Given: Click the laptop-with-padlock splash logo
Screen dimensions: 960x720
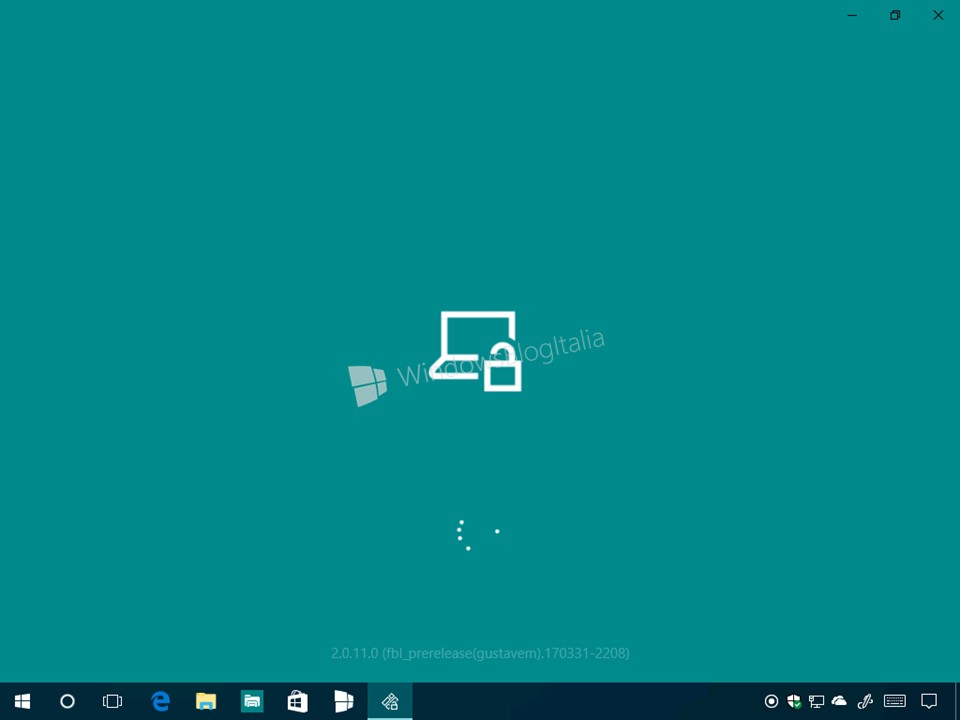Looking at the screenshot, I should pos(476,351).
